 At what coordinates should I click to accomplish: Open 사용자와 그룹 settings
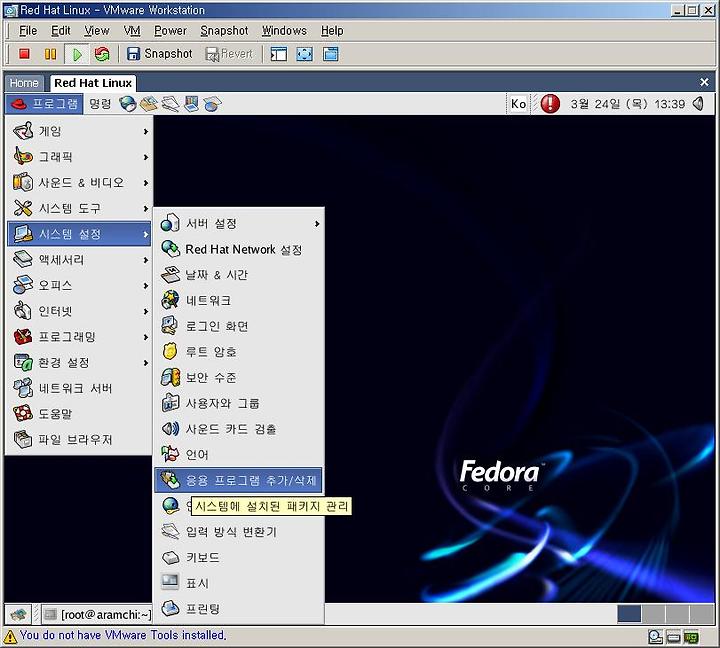[x=239, y=404]
